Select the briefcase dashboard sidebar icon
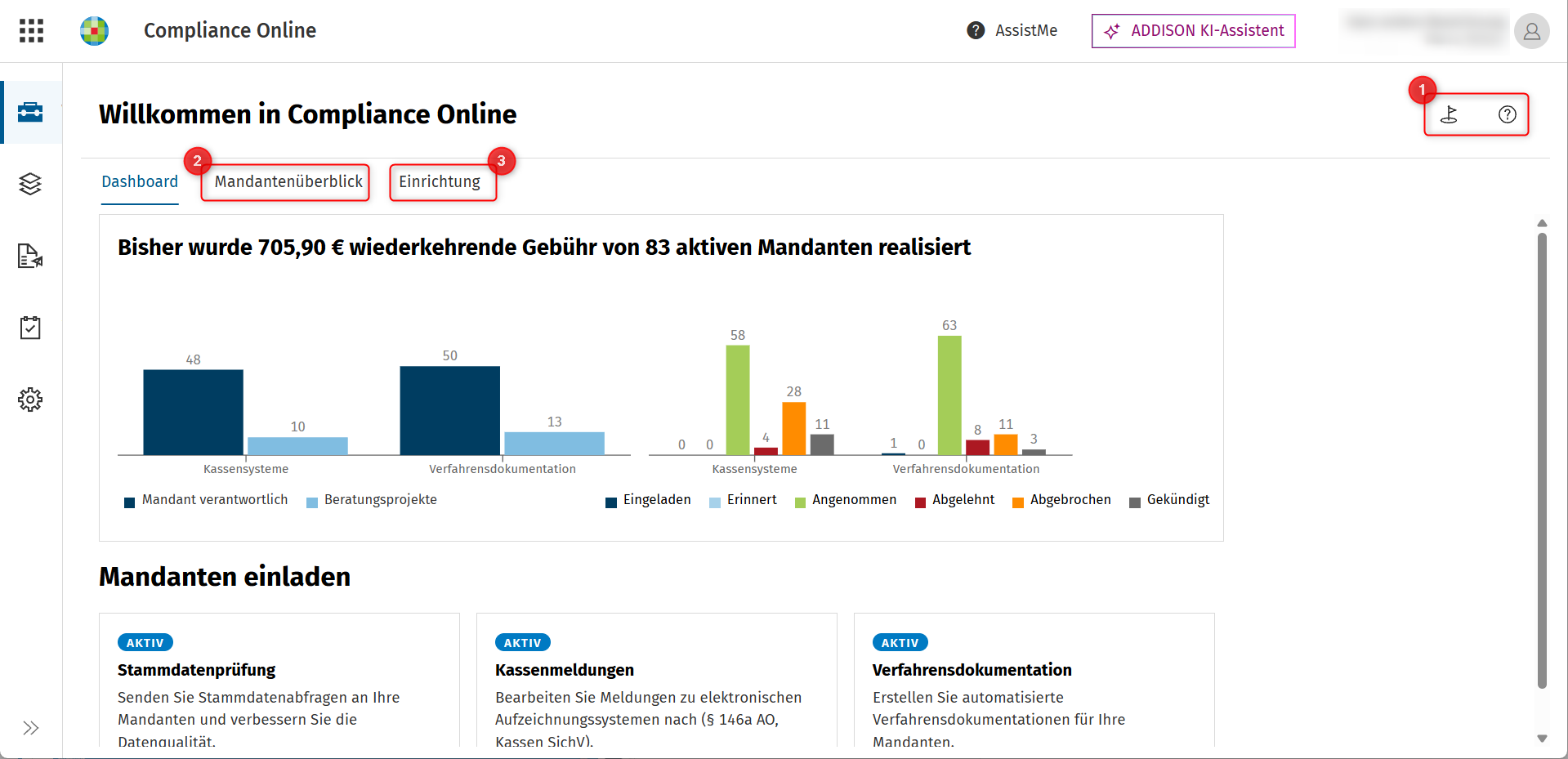The width and height of the screenshot is (1568, 759). tap(30, 112)
